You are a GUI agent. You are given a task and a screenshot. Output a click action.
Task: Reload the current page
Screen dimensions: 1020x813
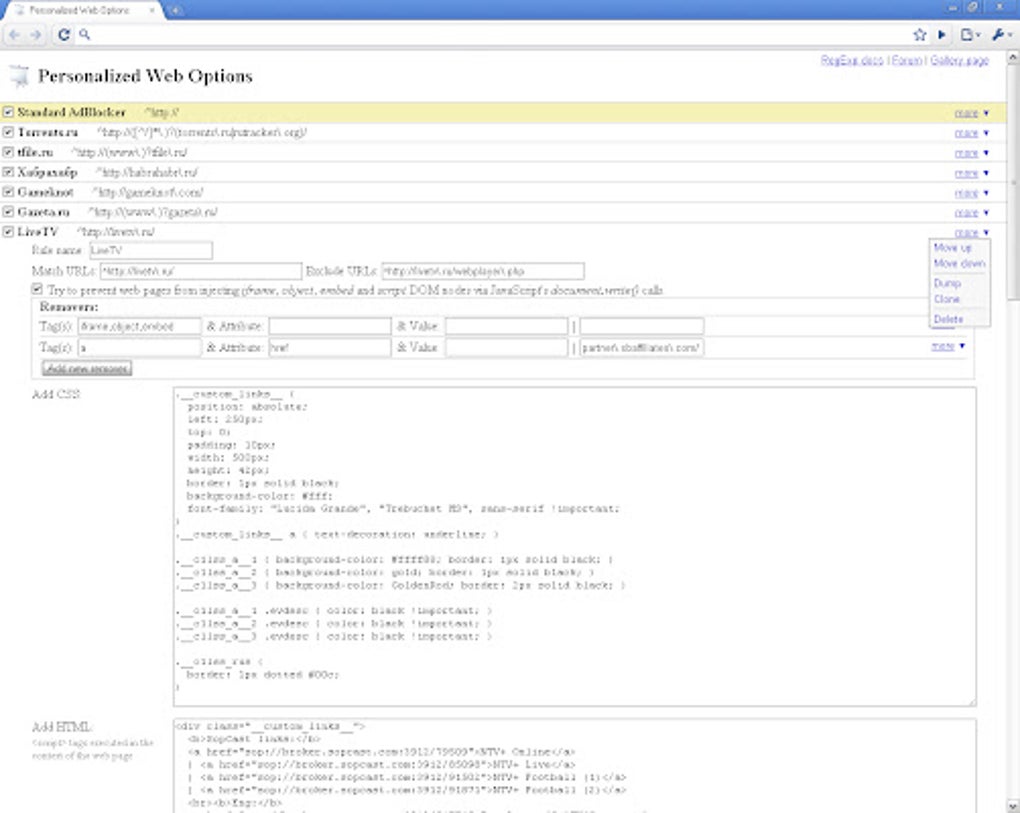[64, 35]
